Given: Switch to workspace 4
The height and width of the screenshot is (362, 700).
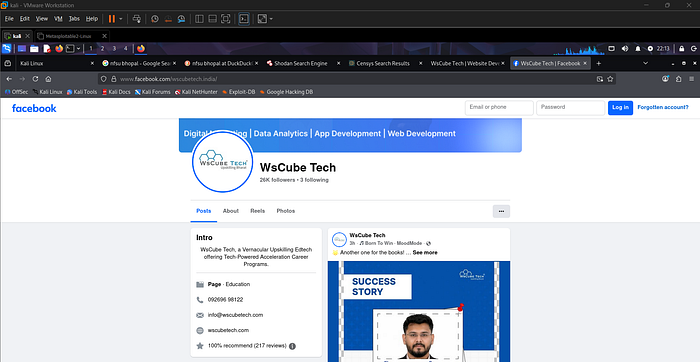Looking at the screenshot, I should pos(125,49).
